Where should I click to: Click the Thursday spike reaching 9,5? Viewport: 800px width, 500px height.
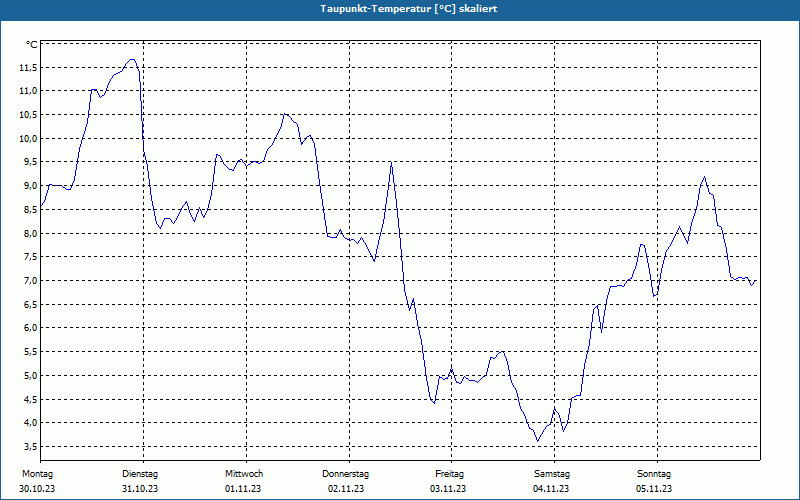(391, 162)
